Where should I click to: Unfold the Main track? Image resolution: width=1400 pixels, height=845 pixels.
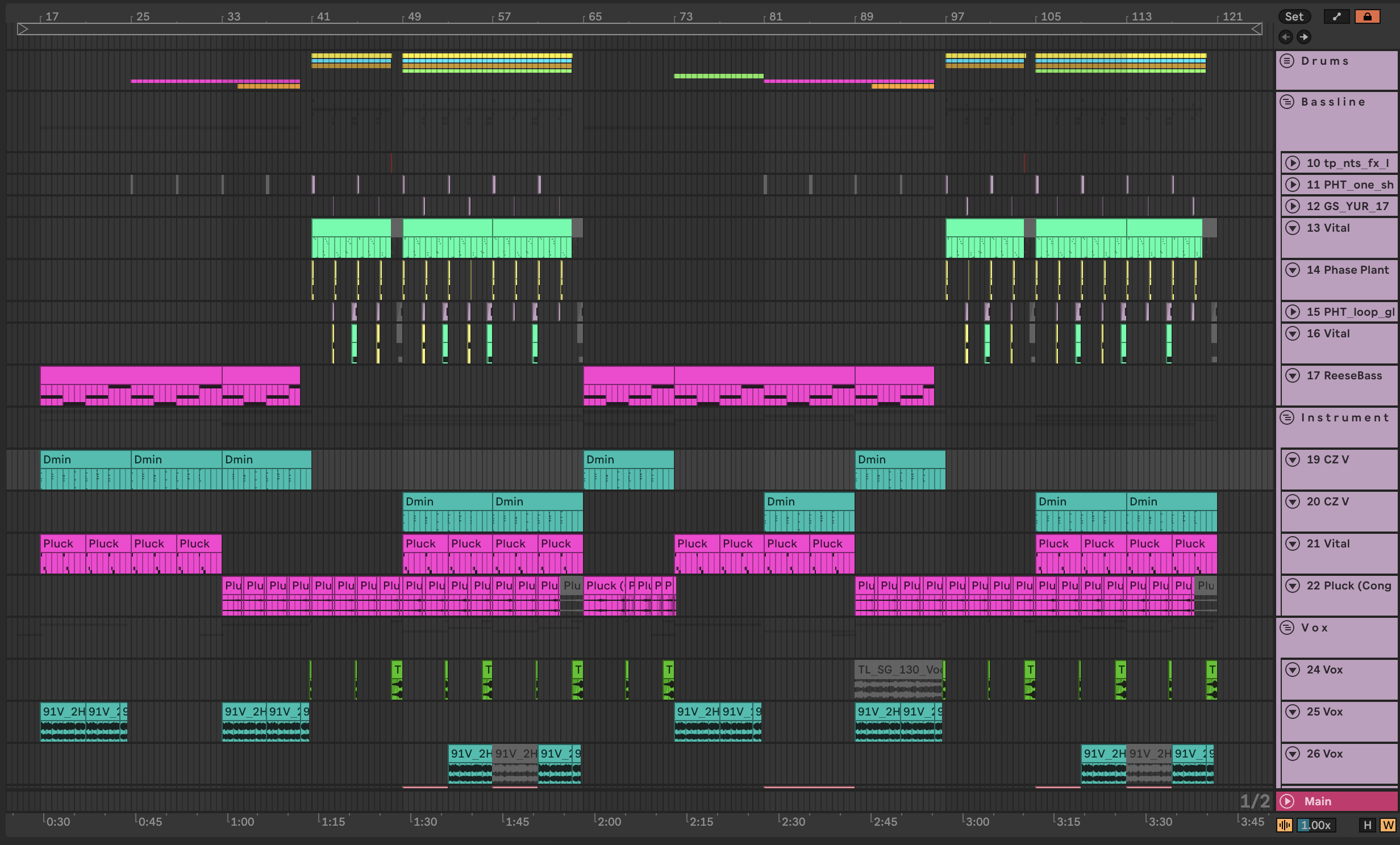pos(1287,801)
